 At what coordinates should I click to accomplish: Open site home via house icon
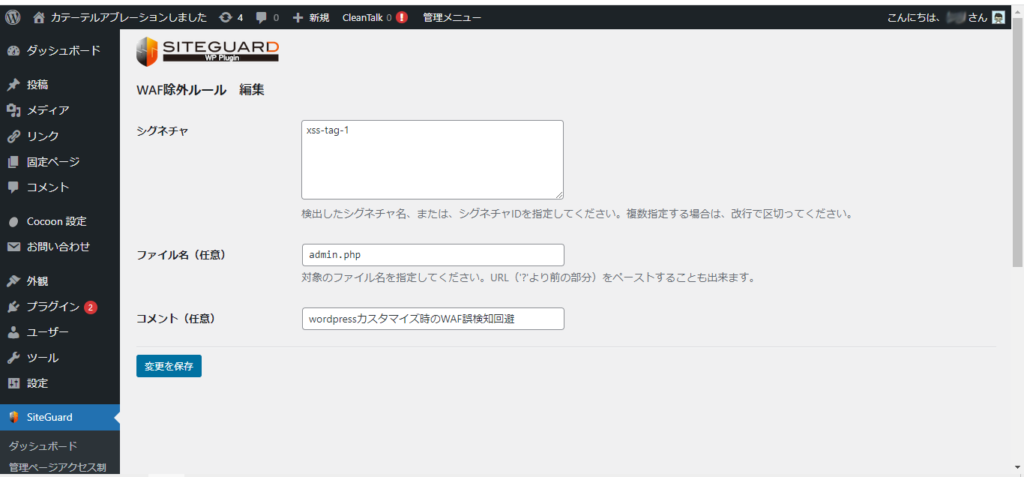pos(39,17)
